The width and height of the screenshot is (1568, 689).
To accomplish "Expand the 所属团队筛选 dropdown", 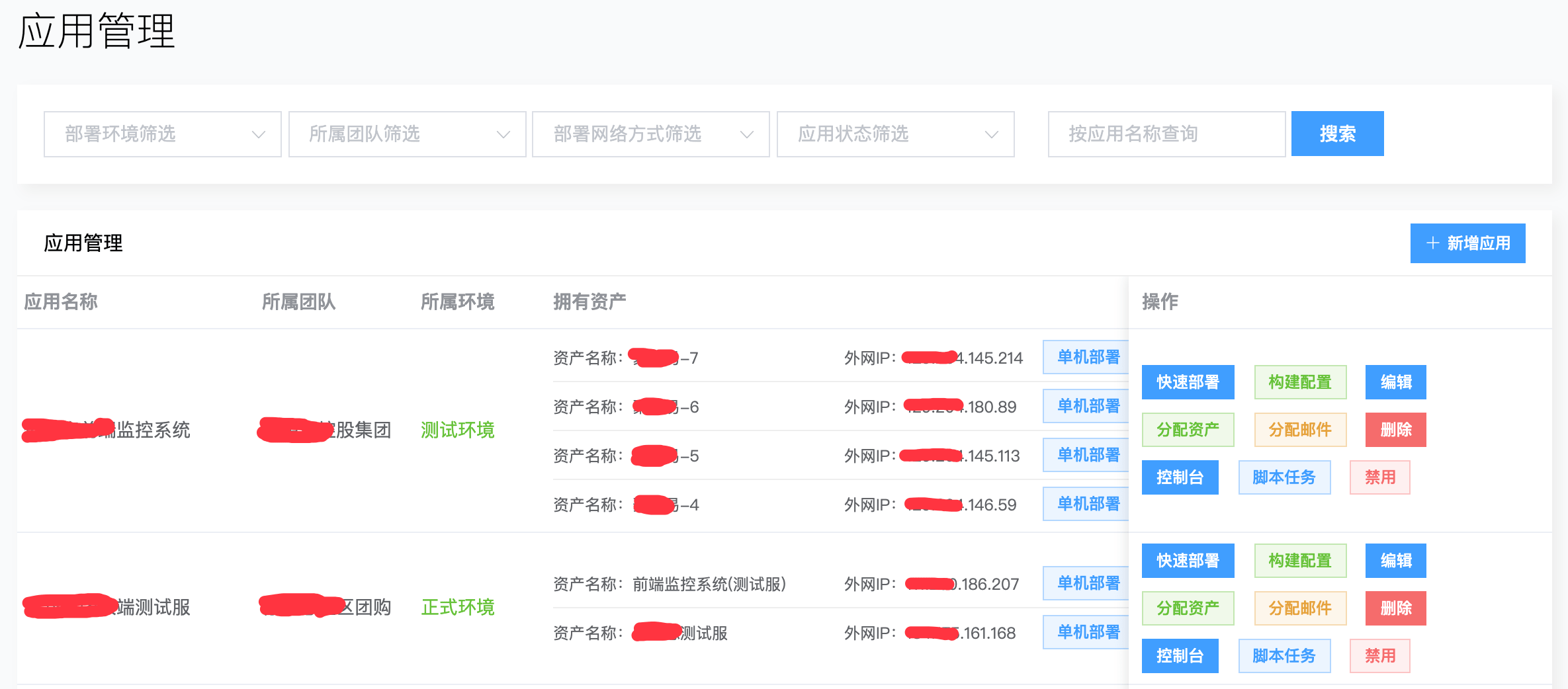I will 407,134.
